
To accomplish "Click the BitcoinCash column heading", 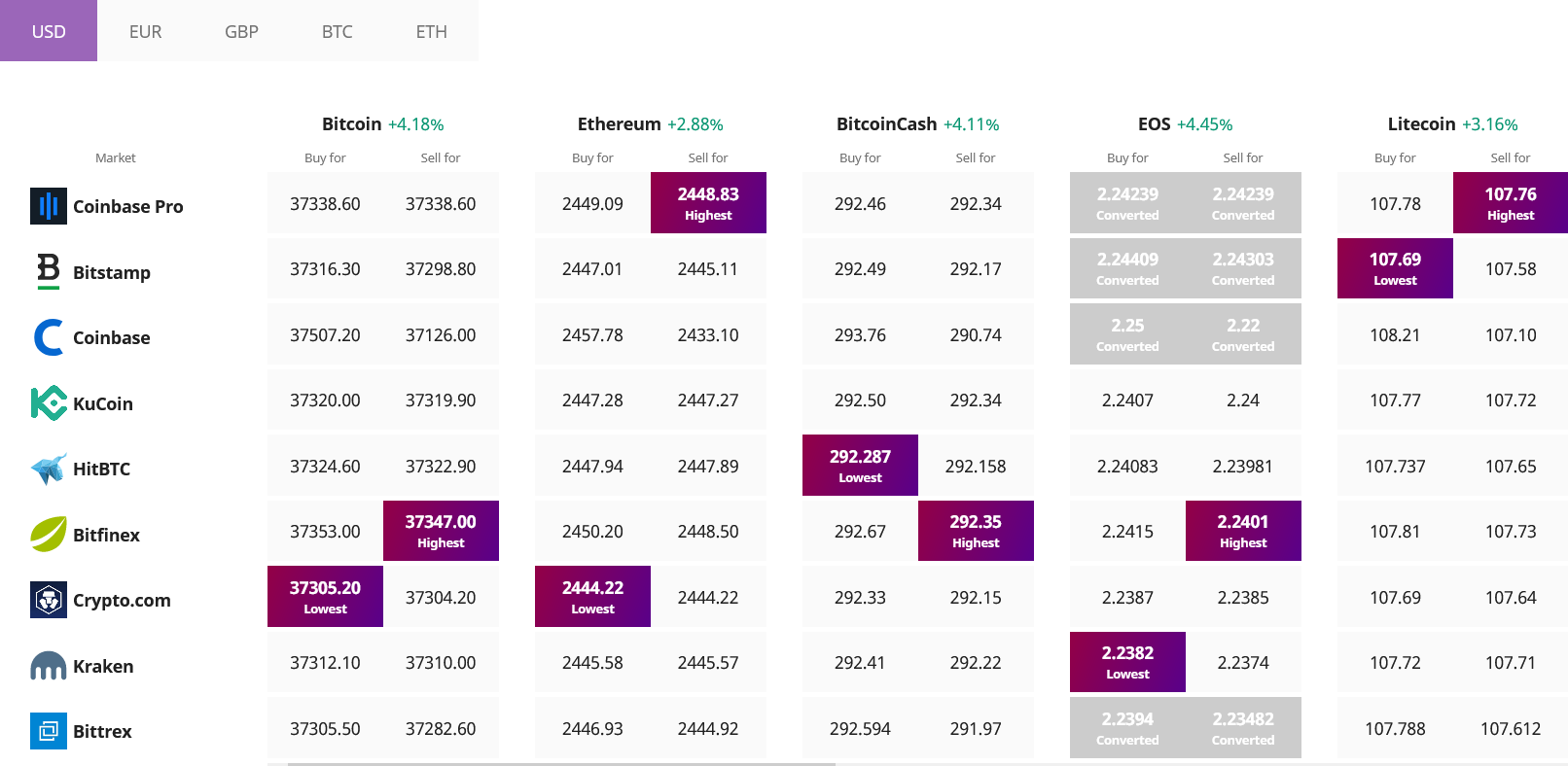I will 887,123.
